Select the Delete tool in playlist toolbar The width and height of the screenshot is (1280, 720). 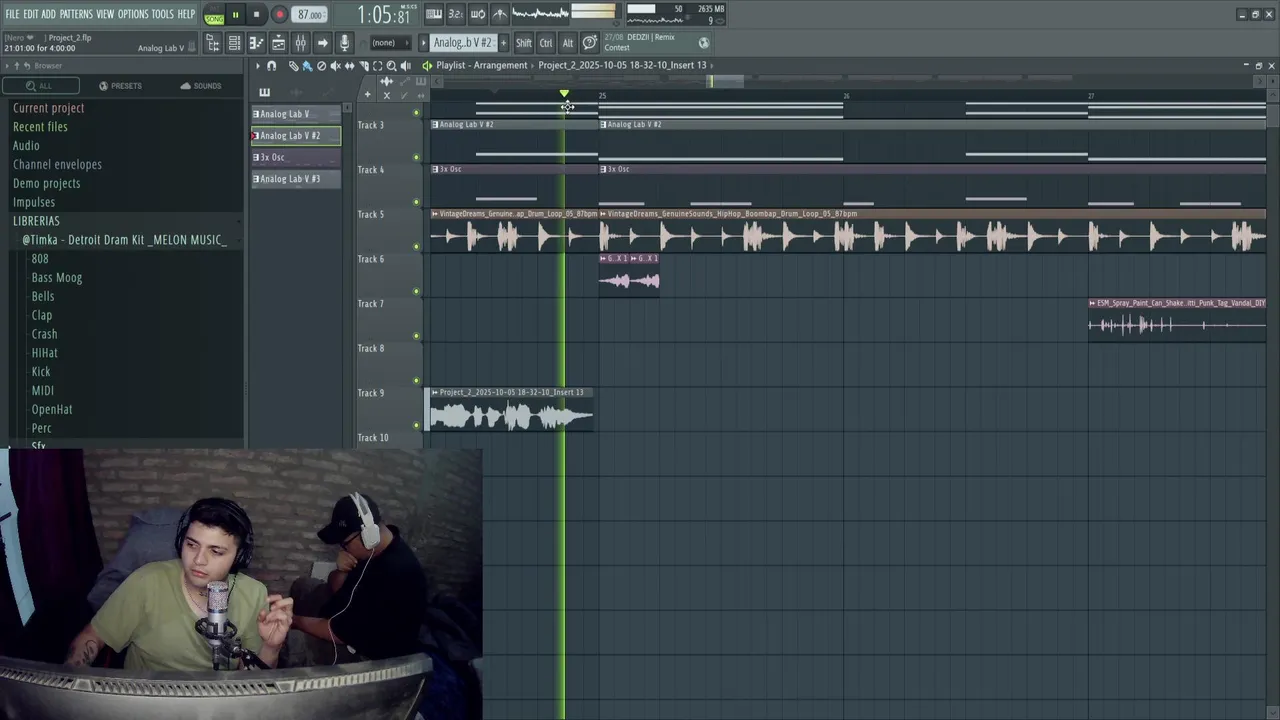[321, 66]
